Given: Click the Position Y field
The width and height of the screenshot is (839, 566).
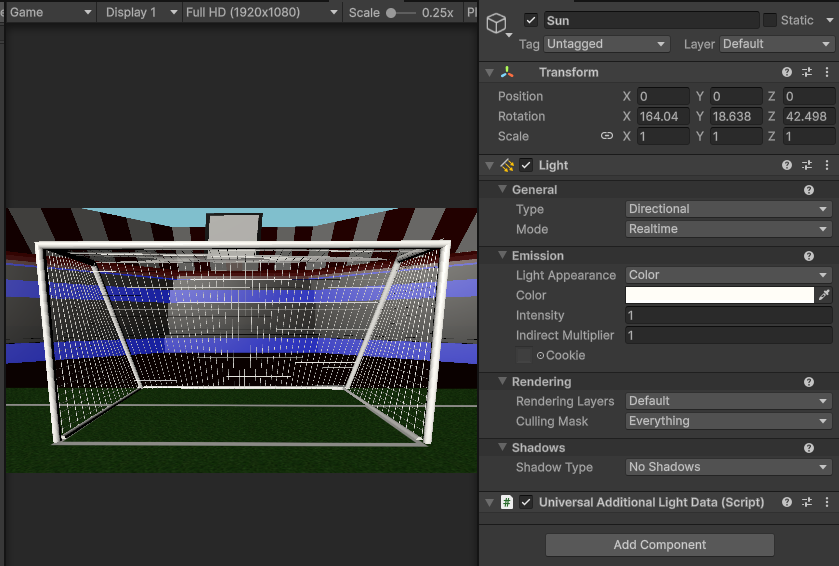Looking at the screenshot, I should 736,96.
